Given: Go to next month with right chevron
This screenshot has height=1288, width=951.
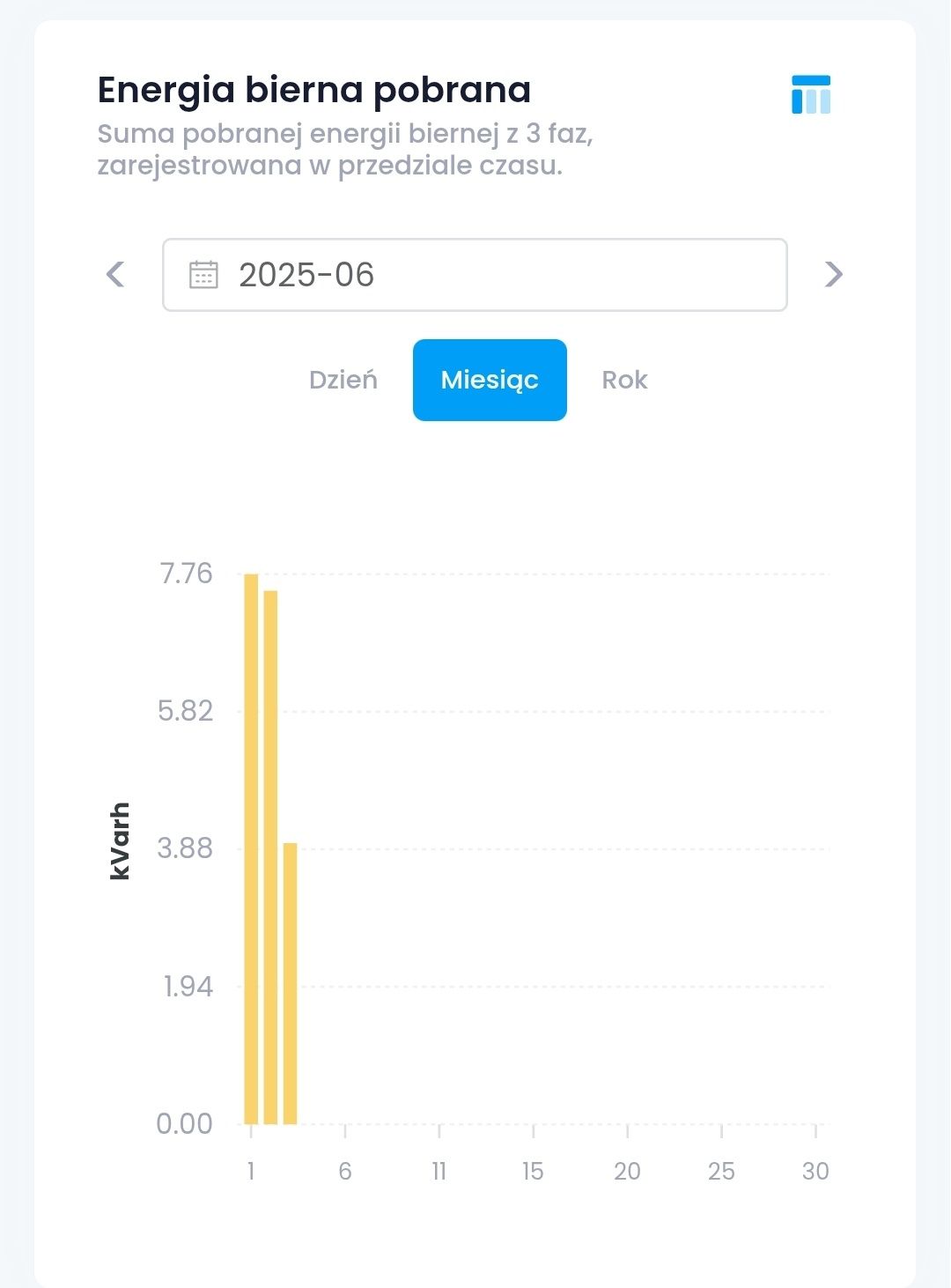Looking at the screenshot, I should (x=833, y=274).
